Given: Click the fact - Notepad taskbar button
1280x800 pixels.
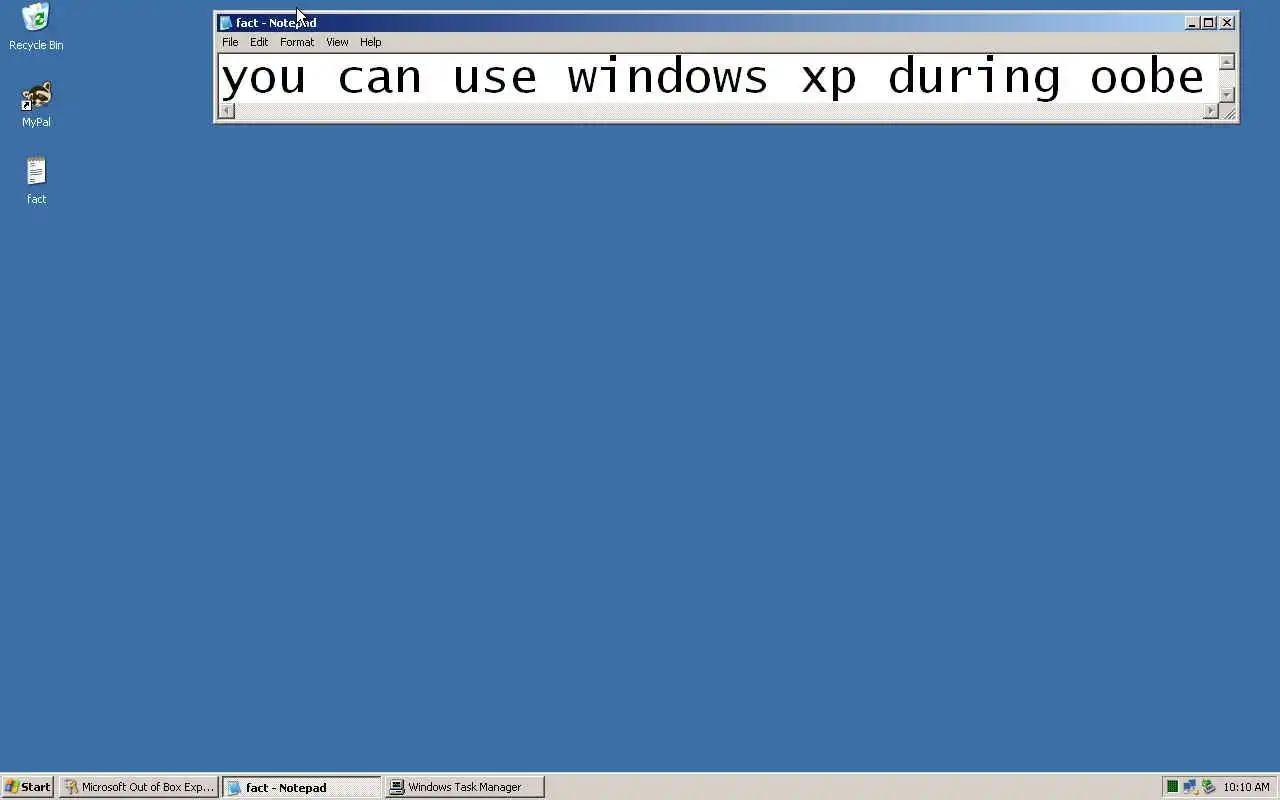Looking at the screenshot, I should [302, 787].
